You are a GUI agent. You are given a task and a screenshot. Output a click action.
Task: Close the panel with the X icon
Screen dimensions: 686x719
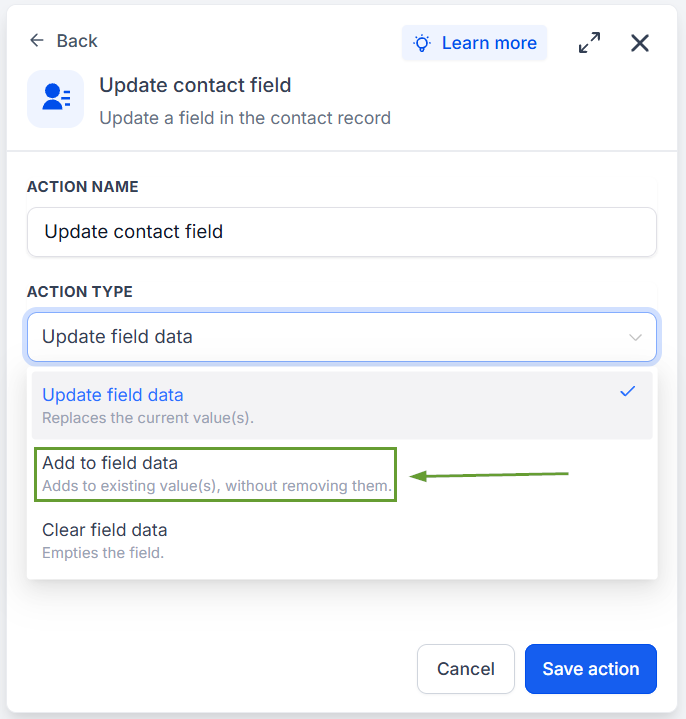click(x=640, y=43)
